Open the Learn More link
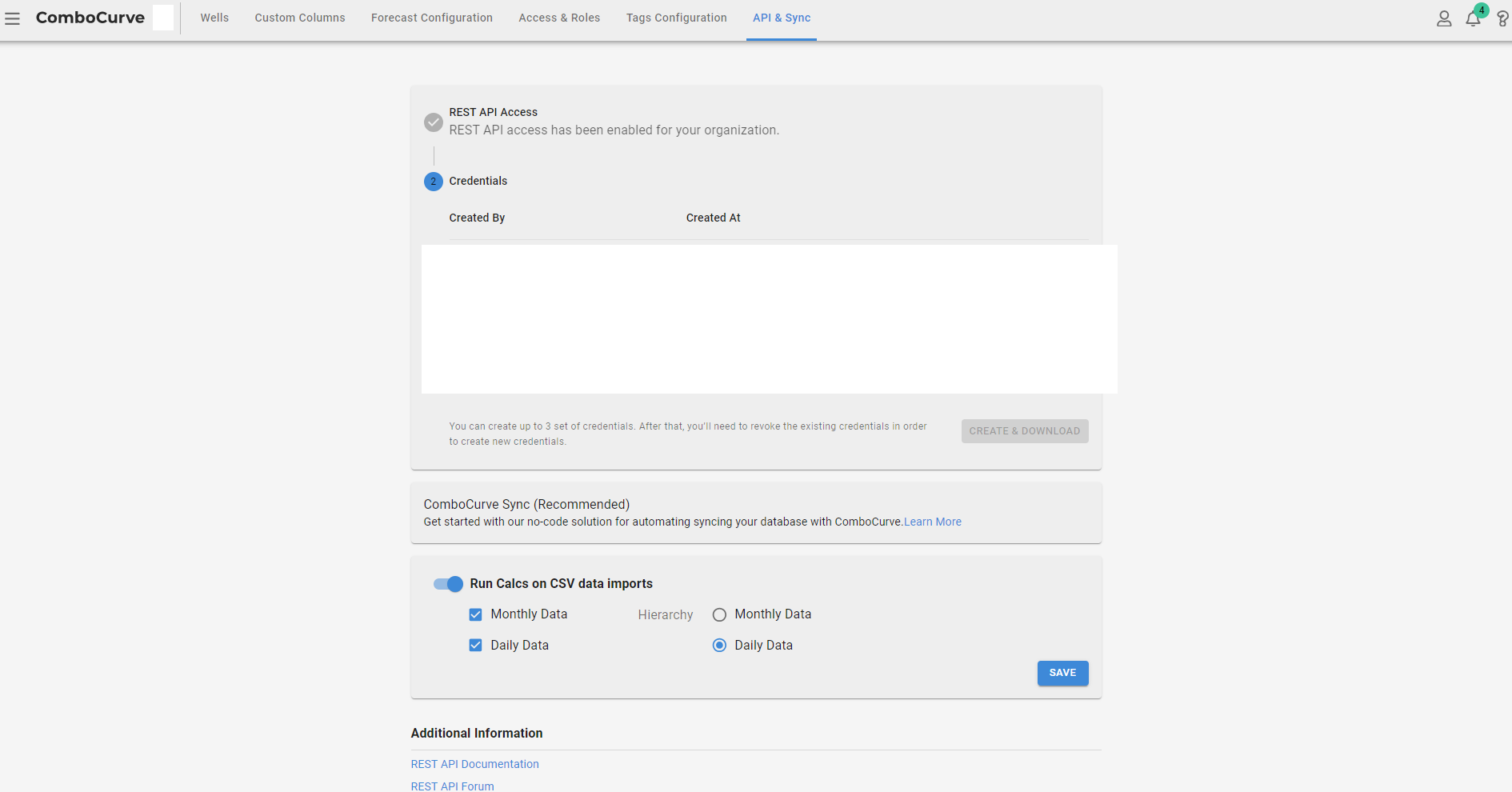This screenshot has width=1512, height=792. point(933,522)
